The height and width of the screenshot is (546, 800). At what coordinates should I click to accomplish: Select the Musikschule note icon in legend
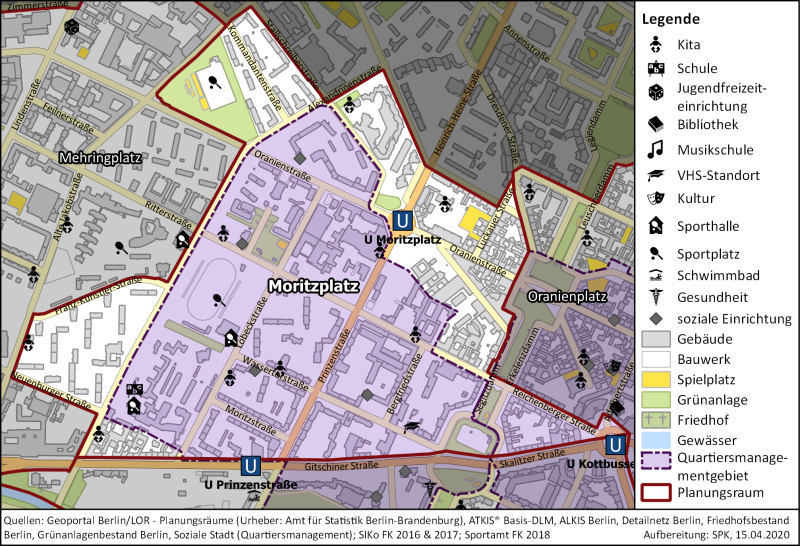point(655,149)
